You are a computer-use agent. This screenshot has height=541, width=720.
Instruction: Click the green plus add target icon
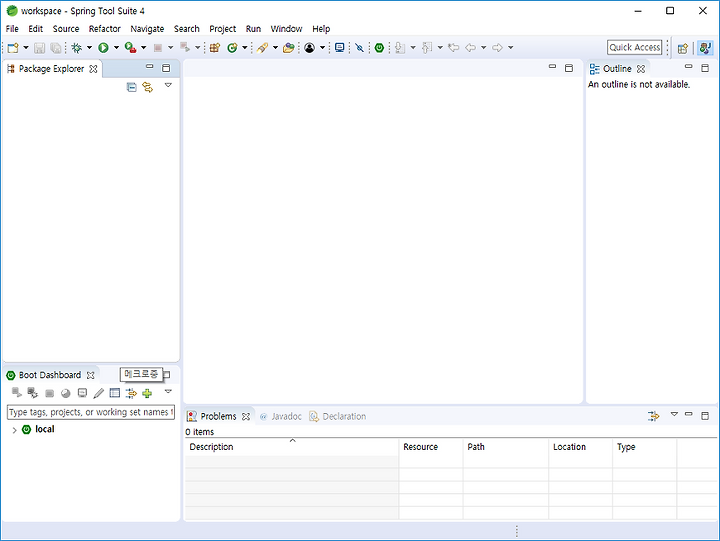147,393
